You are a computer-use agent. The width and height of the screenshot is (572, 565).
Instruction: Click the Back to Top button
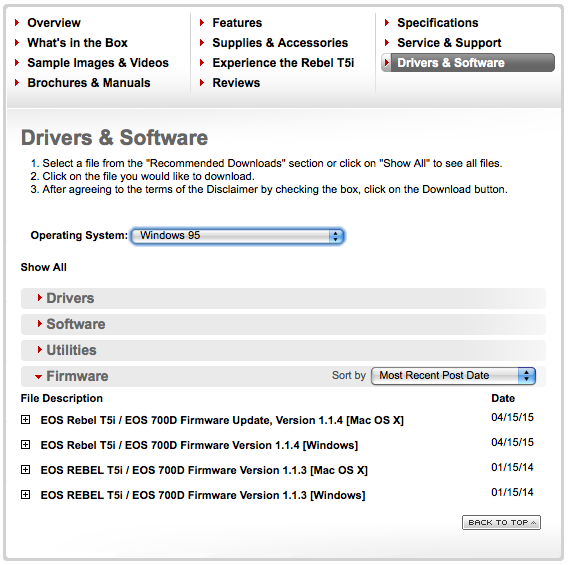coord(501,522)
